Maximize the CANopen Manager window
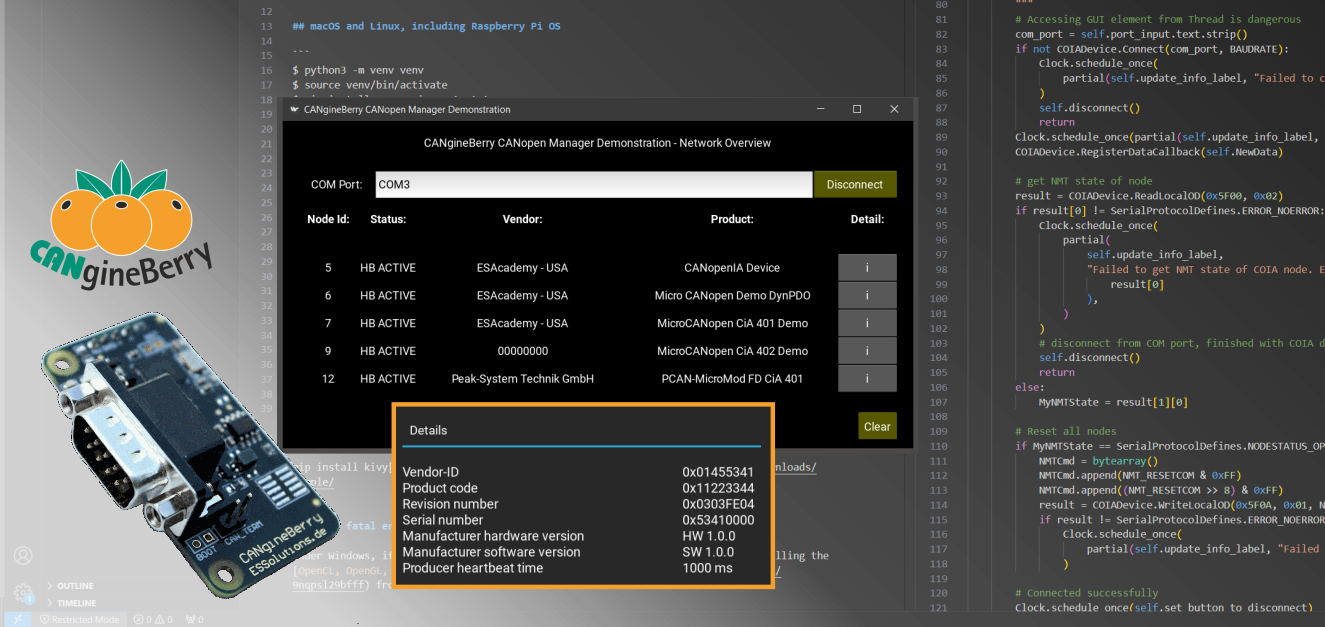The image size is (1325, 627). [x=857, y=109]
